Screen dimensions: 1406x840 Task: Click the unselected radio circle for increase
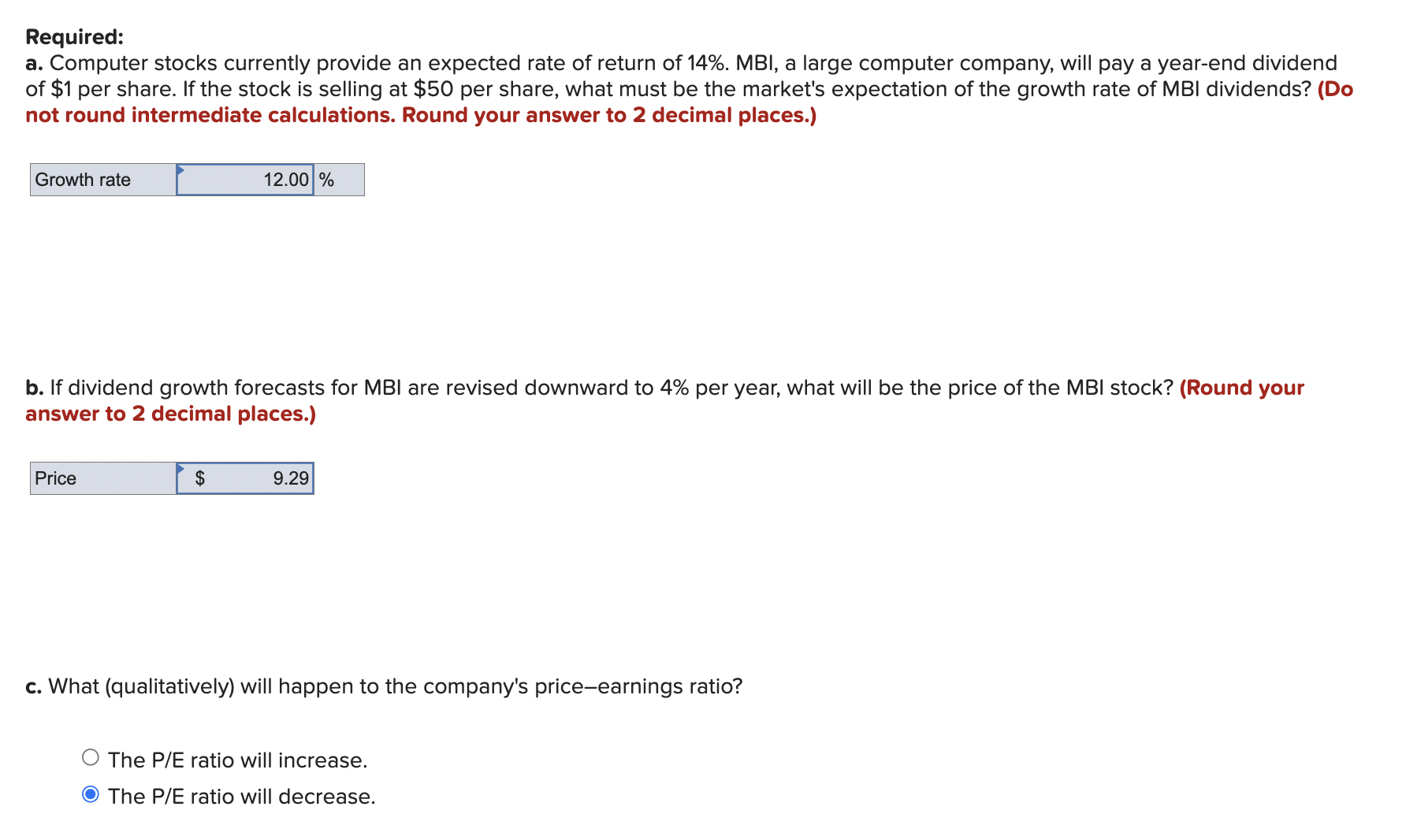90,756
